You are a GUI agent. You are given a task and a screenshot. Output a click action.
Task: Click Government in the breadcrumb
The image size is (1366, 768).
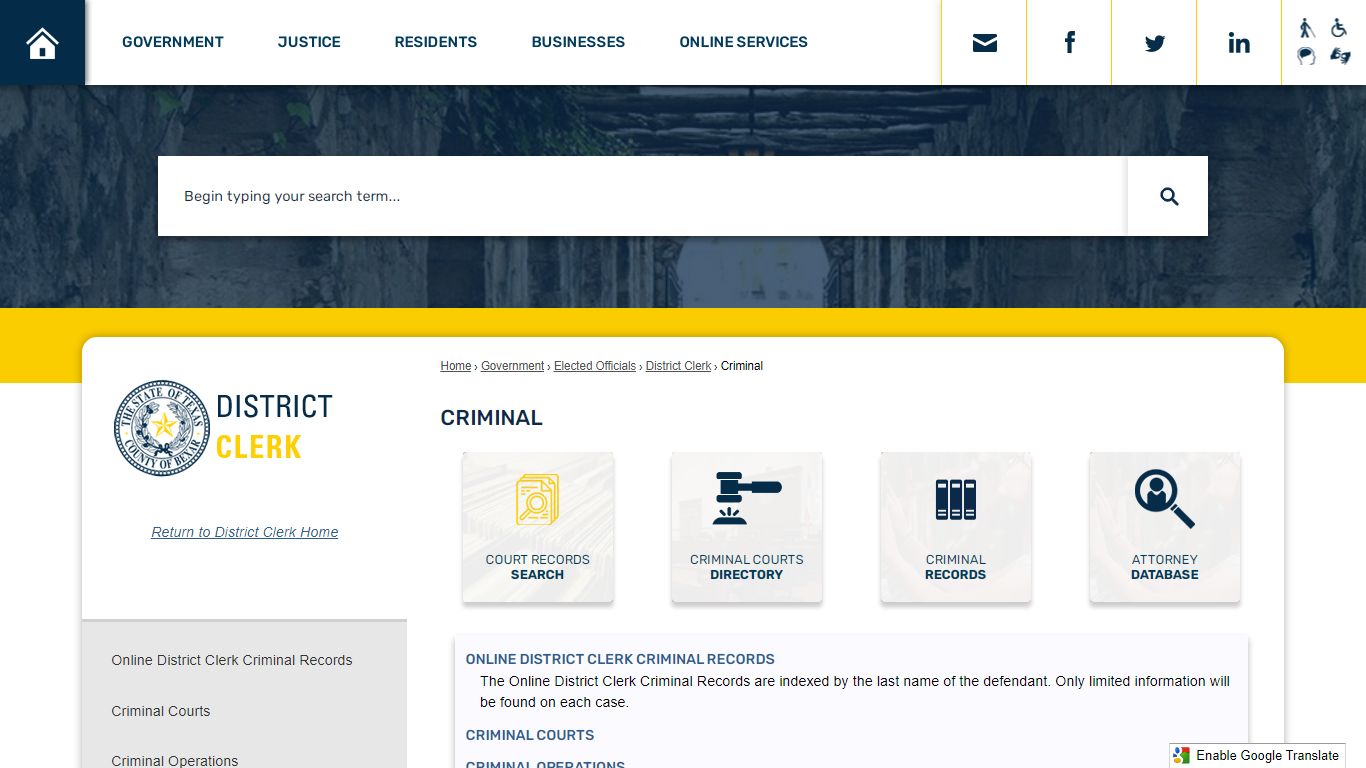(513, 366)
